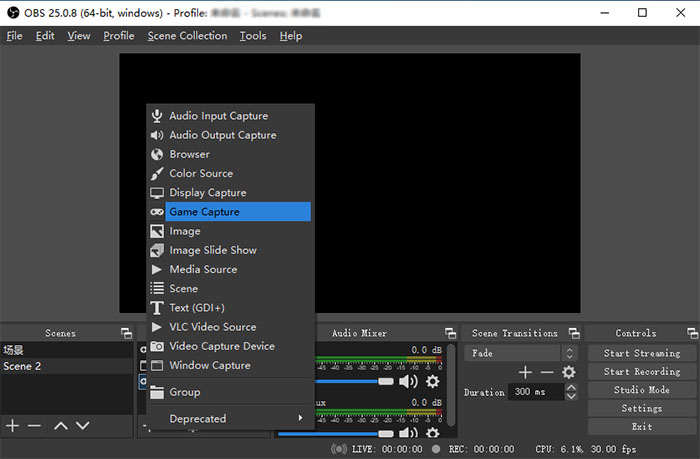This screenshot has width=700, height=459.
Task: Click the Duration 300 ms field
Action: tap(537, 392)
